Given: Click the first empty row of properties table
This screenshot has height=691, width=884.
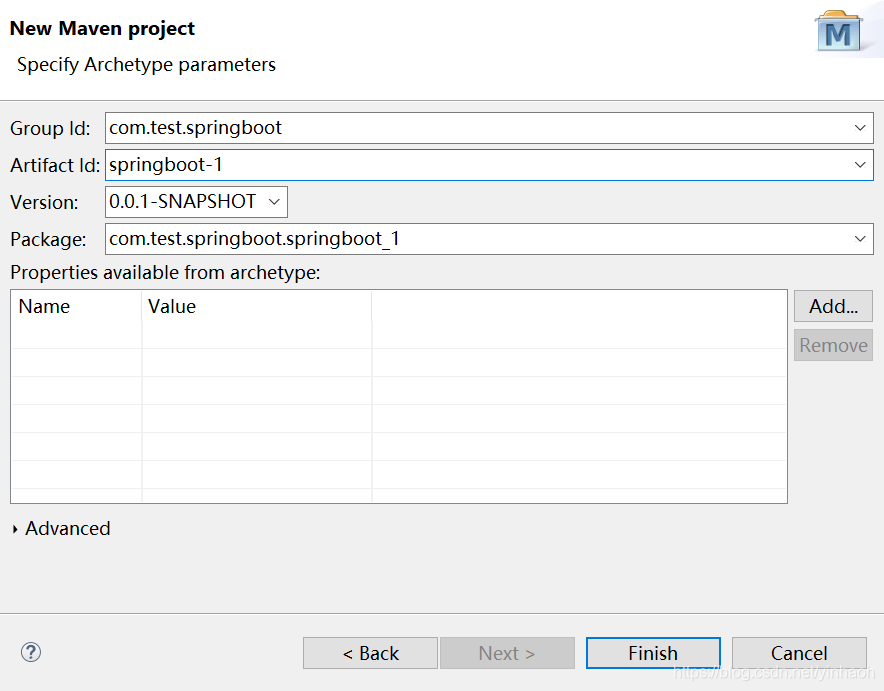Looking at the screenshot, I should tap(399, 335).
